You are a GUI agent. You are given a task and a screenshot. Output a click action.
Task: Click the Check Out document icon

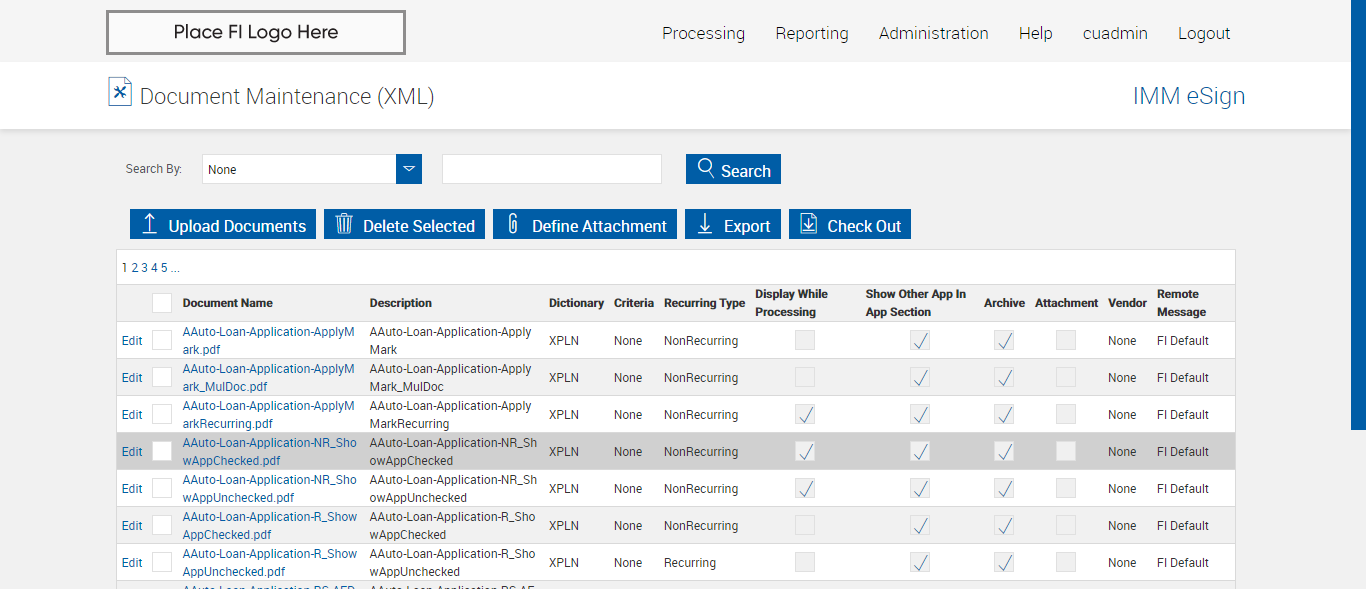click(808, 224)
